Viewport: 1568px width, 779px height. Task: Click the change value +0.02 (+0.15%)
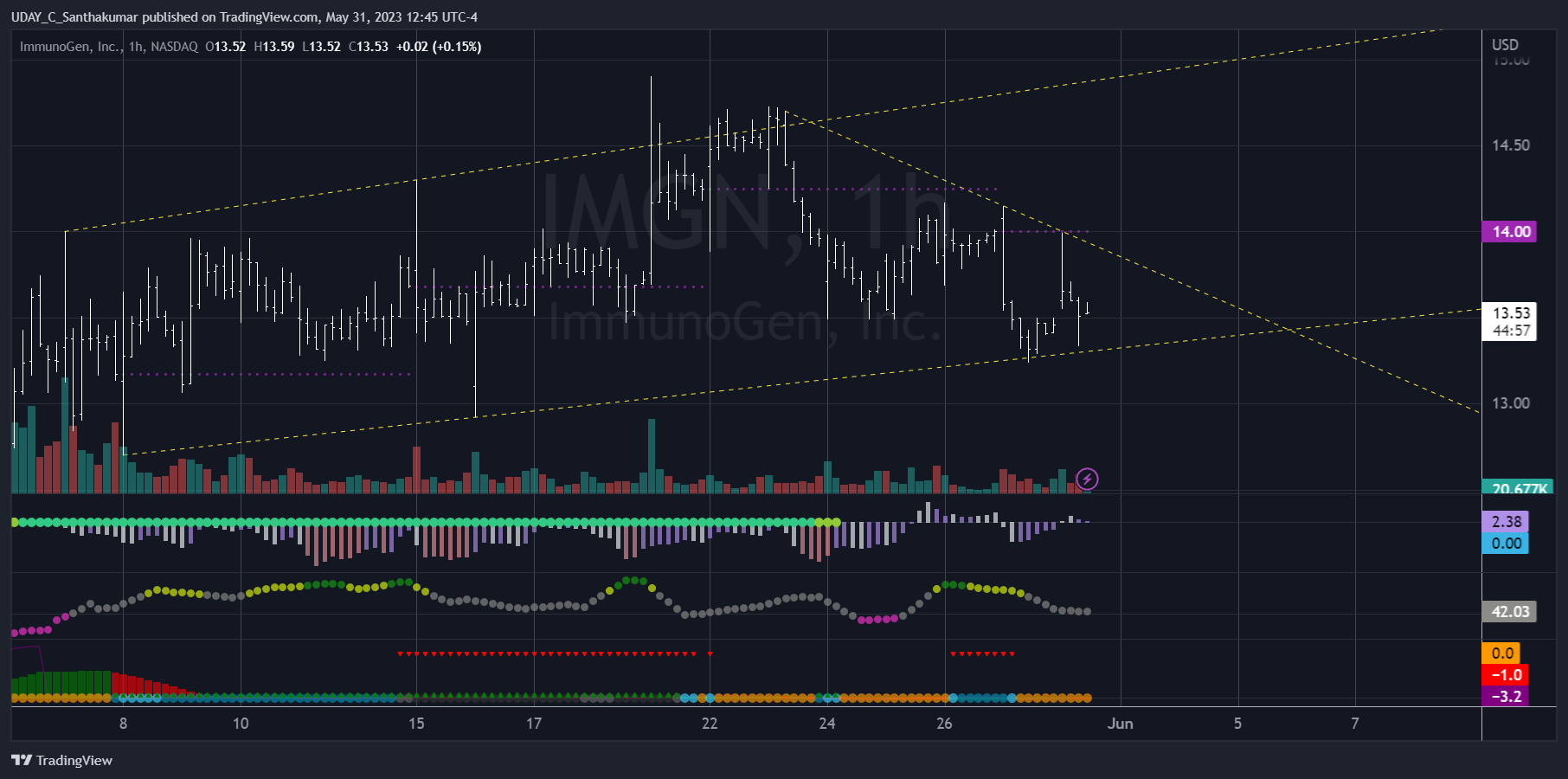pos(439,47)
